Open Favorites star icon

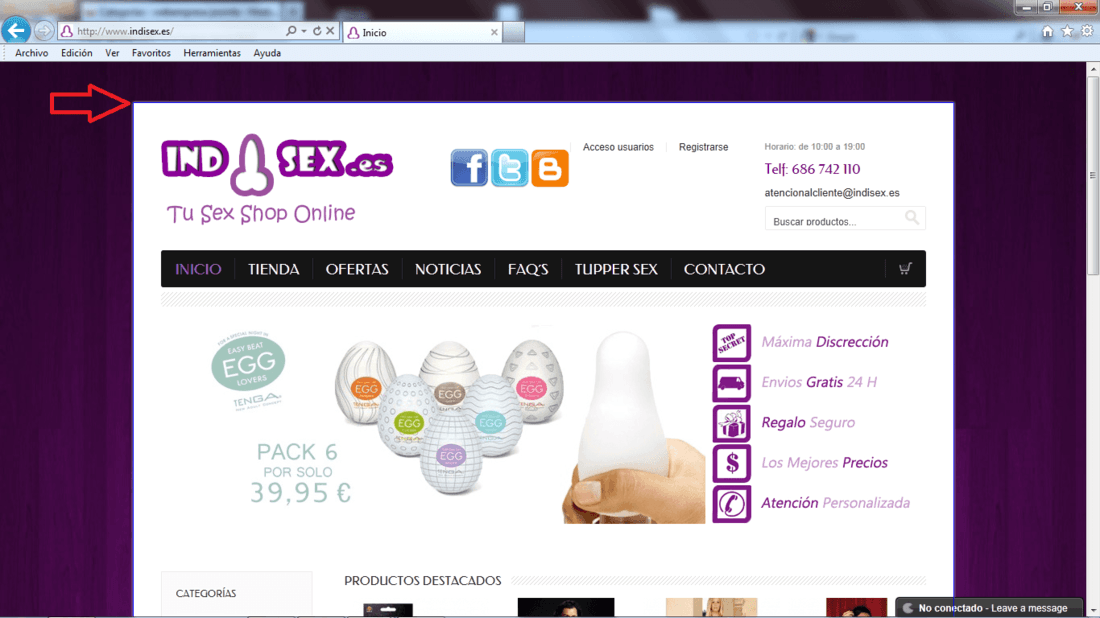tap(1067, 31)
